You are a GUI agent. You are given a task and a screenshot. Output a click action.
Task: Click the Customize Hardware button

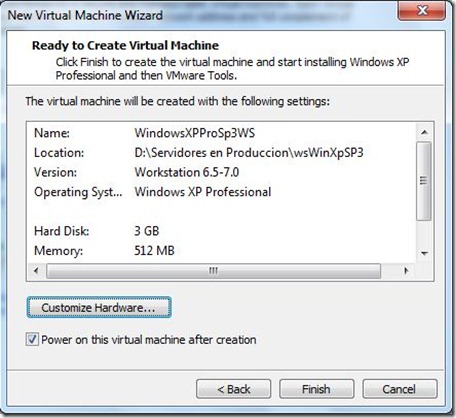[99, 307]
